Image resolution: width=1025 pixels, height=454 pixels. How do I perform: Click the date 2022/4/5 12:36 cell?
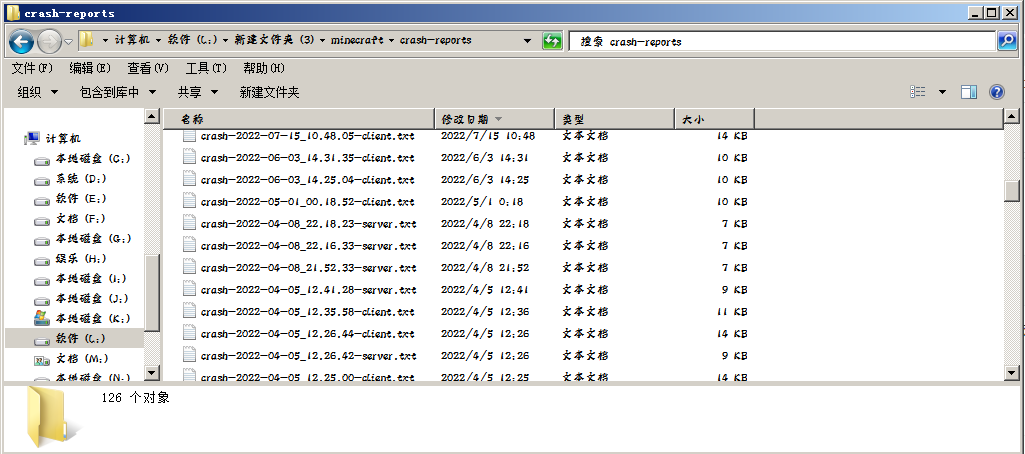tap(484, 312)
